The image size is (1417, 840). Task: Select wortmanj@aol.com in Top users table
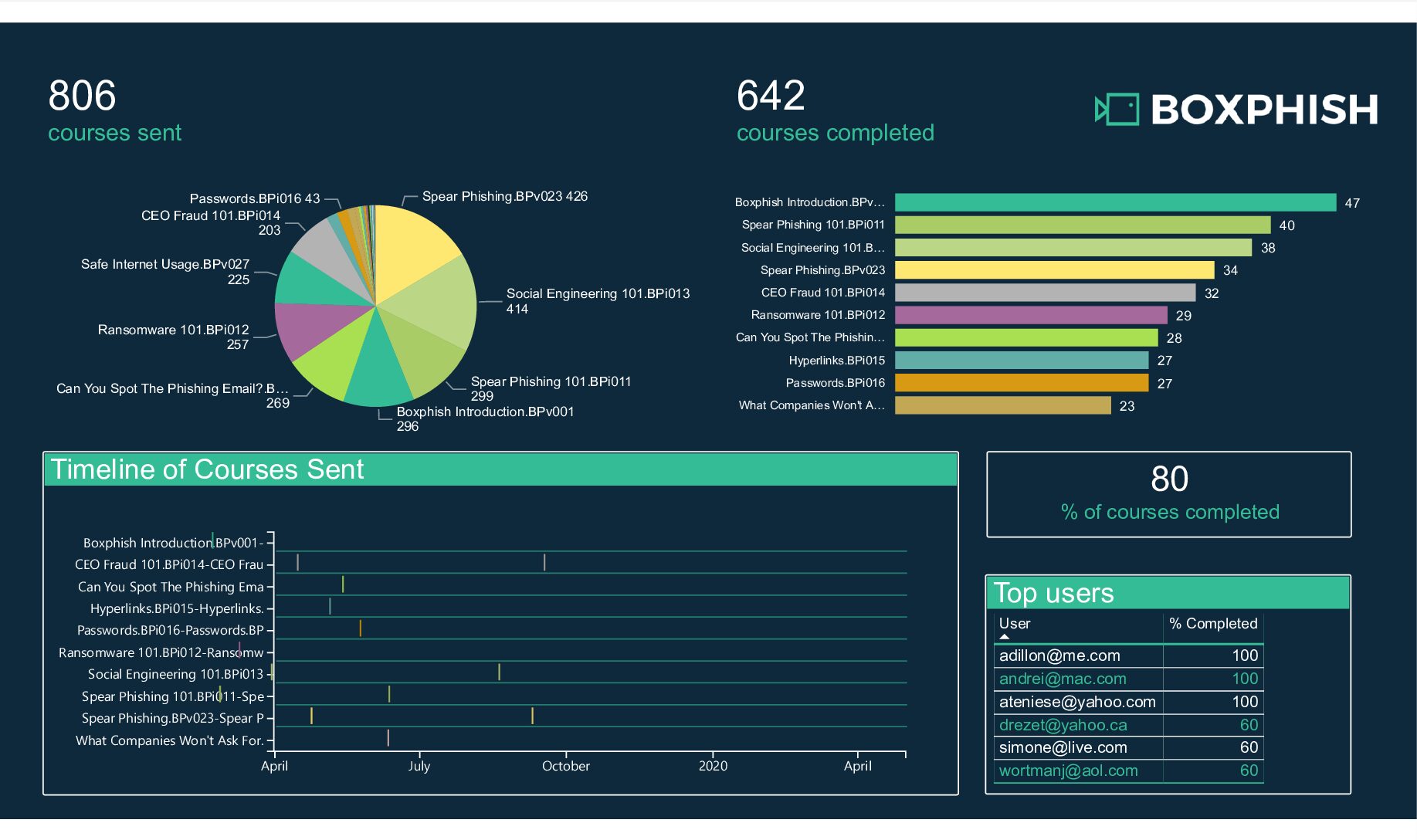click(x=1068, y=771)
